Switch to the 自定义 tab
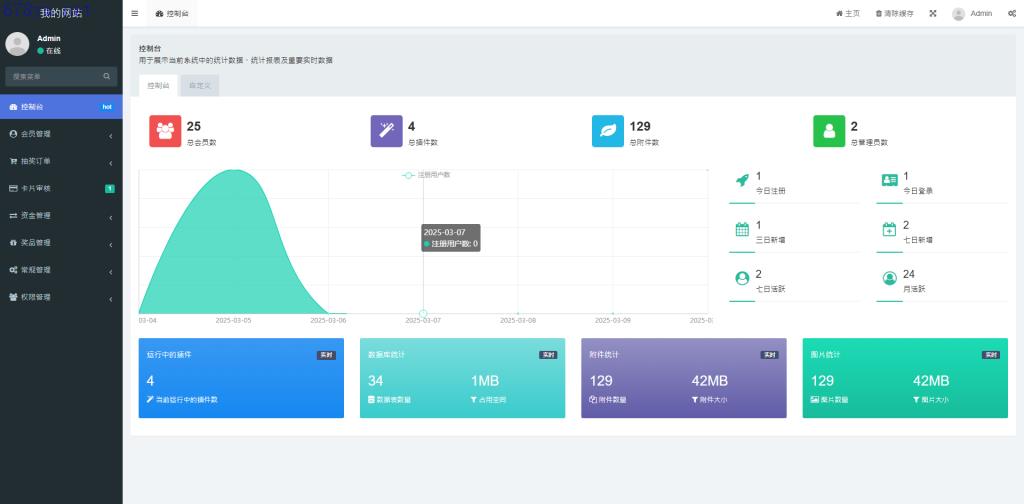The height and width of the screenshot is (504, 1024). point(199,86)
